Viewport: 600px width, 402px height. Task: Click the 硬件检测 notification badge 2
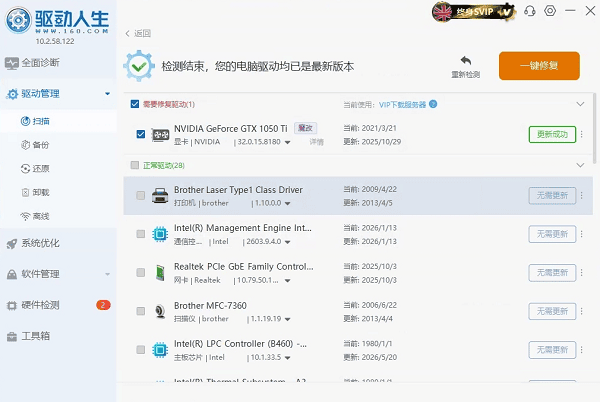[103, 305]
